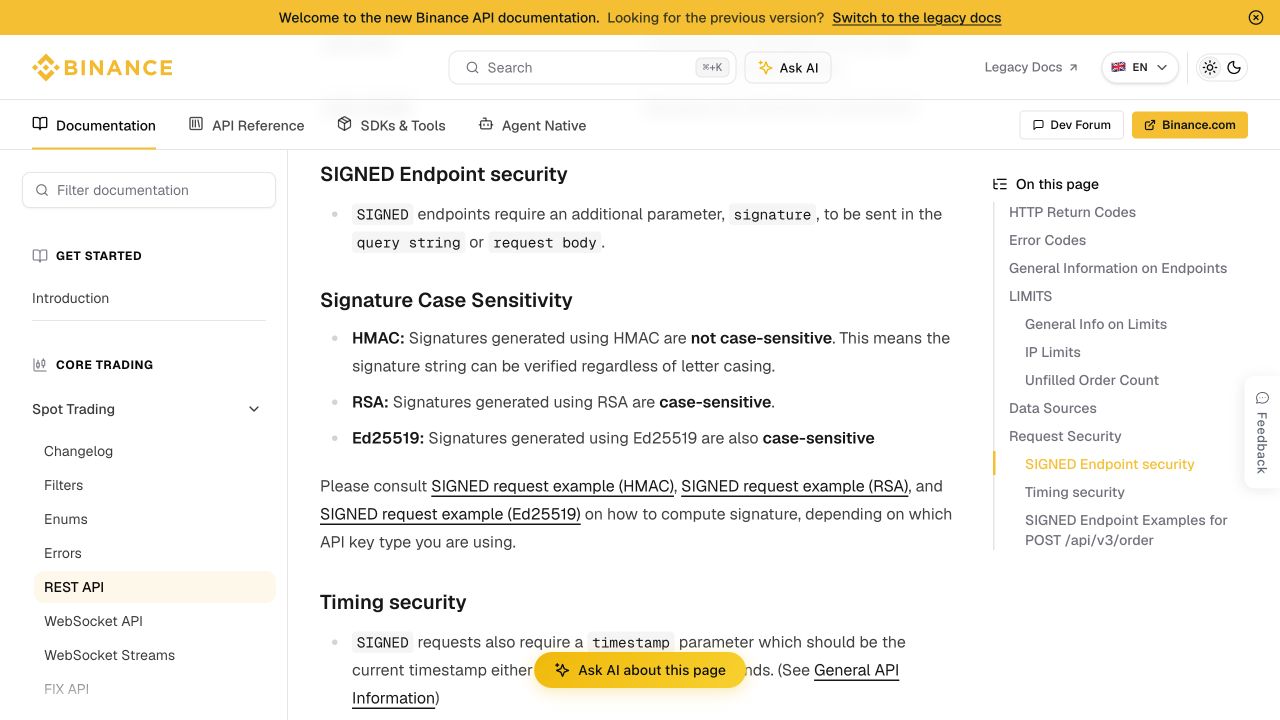Click the SDKs & Tools cube icon
This screenshot has width=1280, height=720.
pos(344,124)
